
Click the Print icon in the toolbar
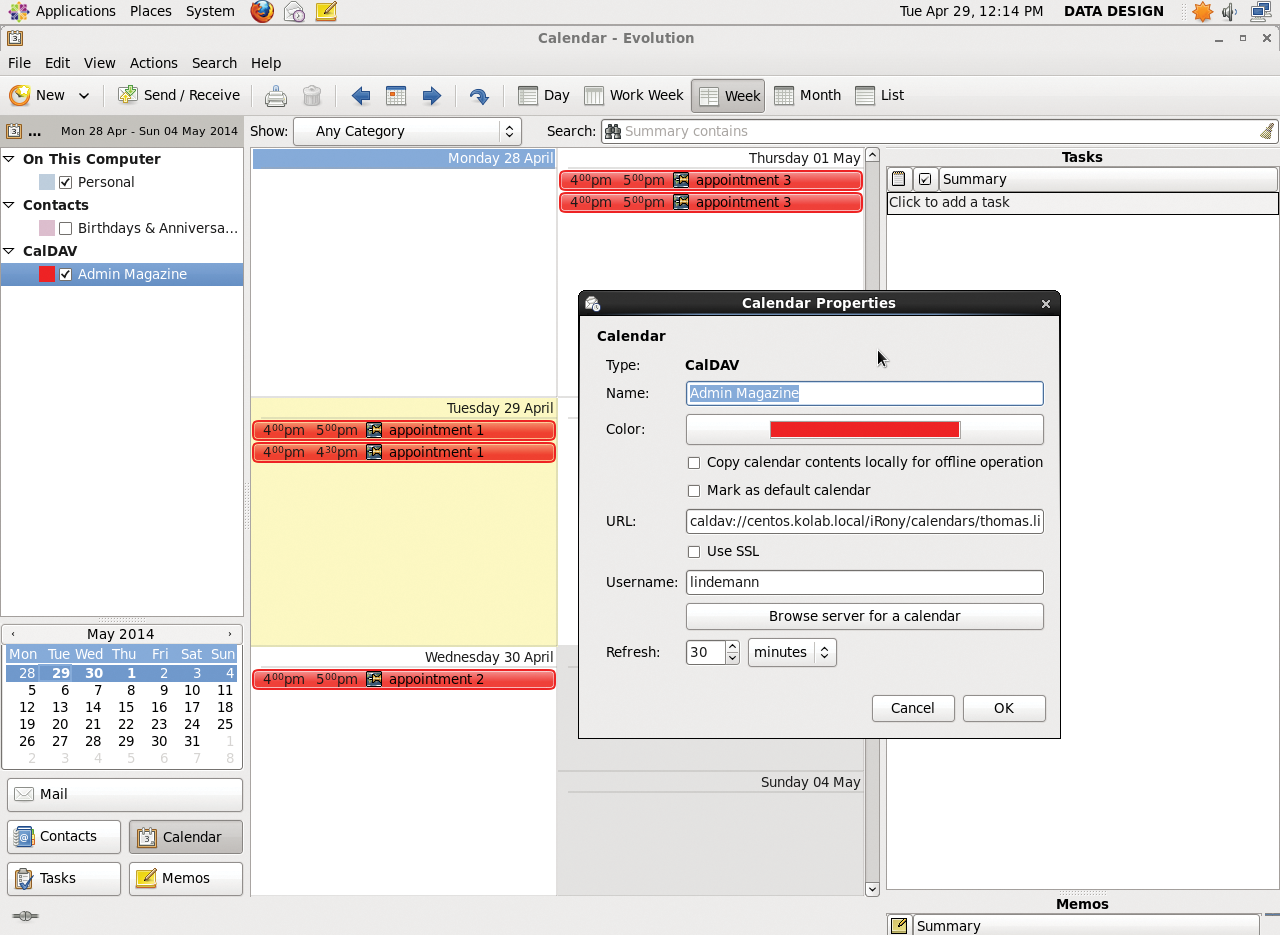pyautogui.click(x=275, y=95)
